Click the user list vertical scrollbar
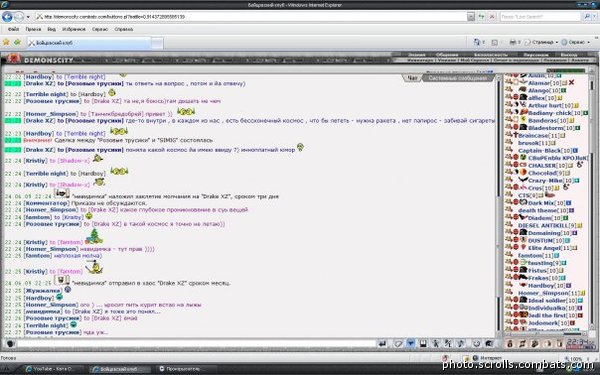Viewport: 600px width, 375px height. click(592, 201)
